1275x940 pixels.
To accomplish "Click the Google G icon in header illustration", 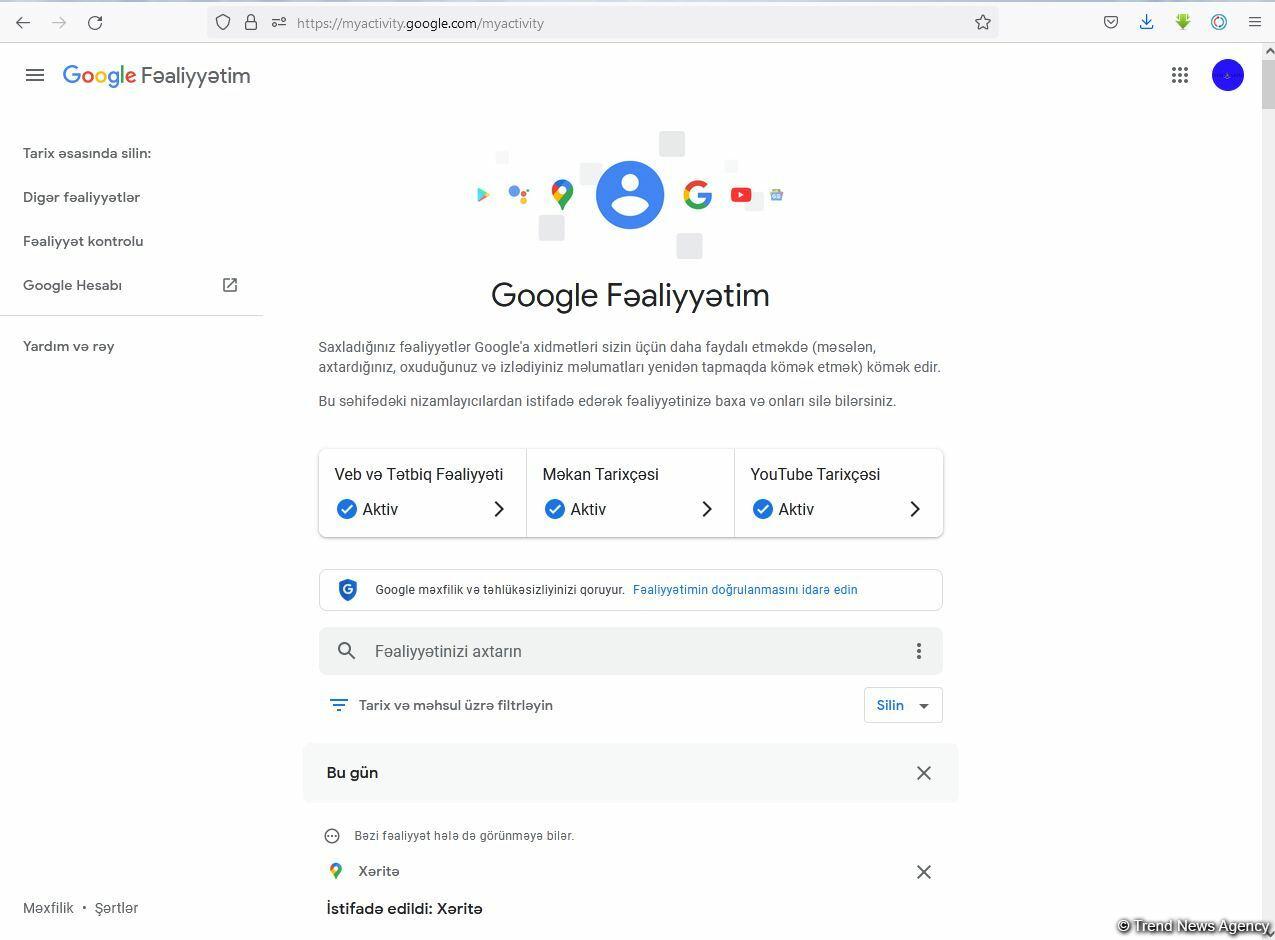I will (x=698, y=195).
